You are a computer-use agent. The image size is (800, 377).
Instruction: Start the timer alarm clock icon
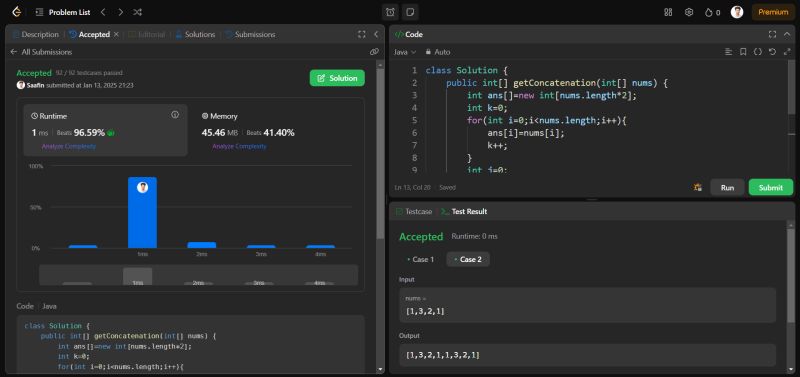point(390,12)
